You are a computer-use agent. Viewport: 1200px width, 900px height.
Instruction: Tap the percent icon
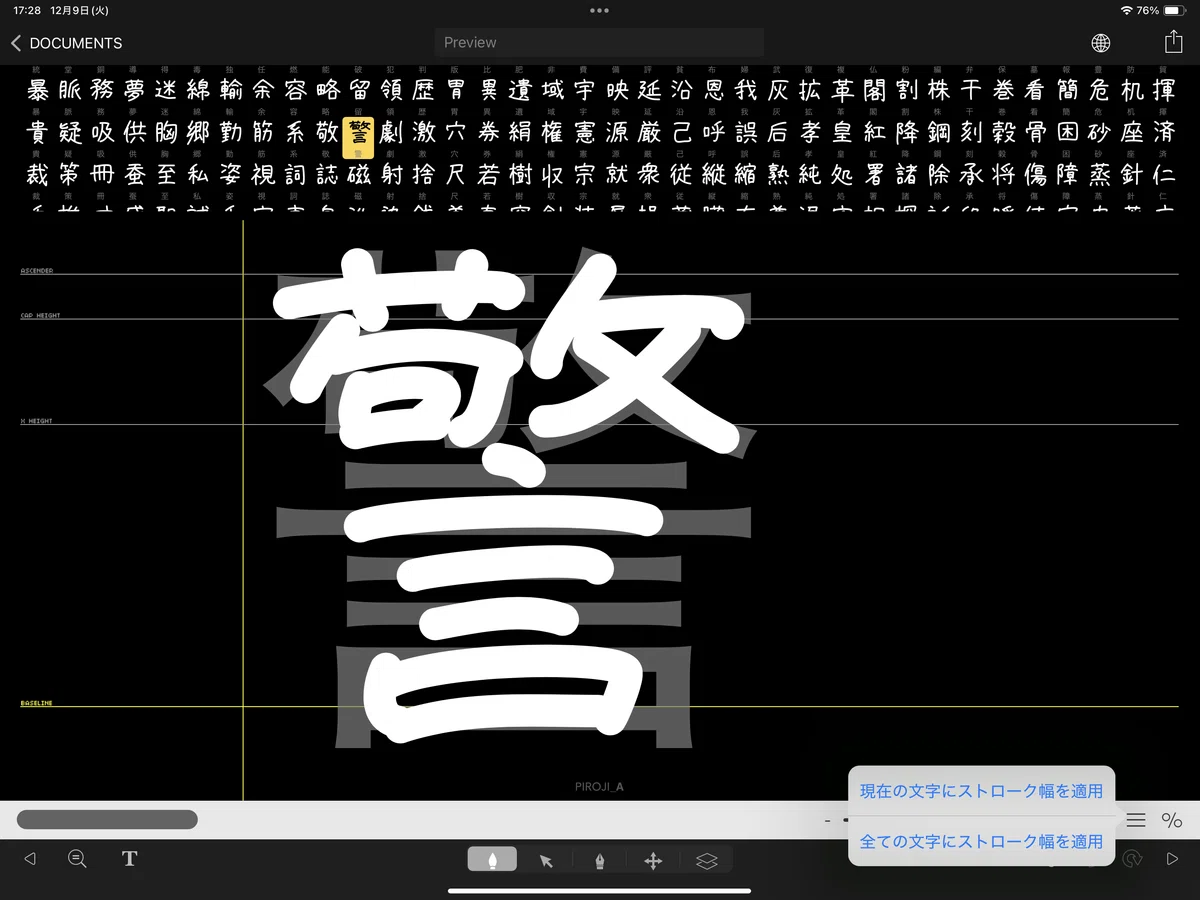[x=1171, y=820]
